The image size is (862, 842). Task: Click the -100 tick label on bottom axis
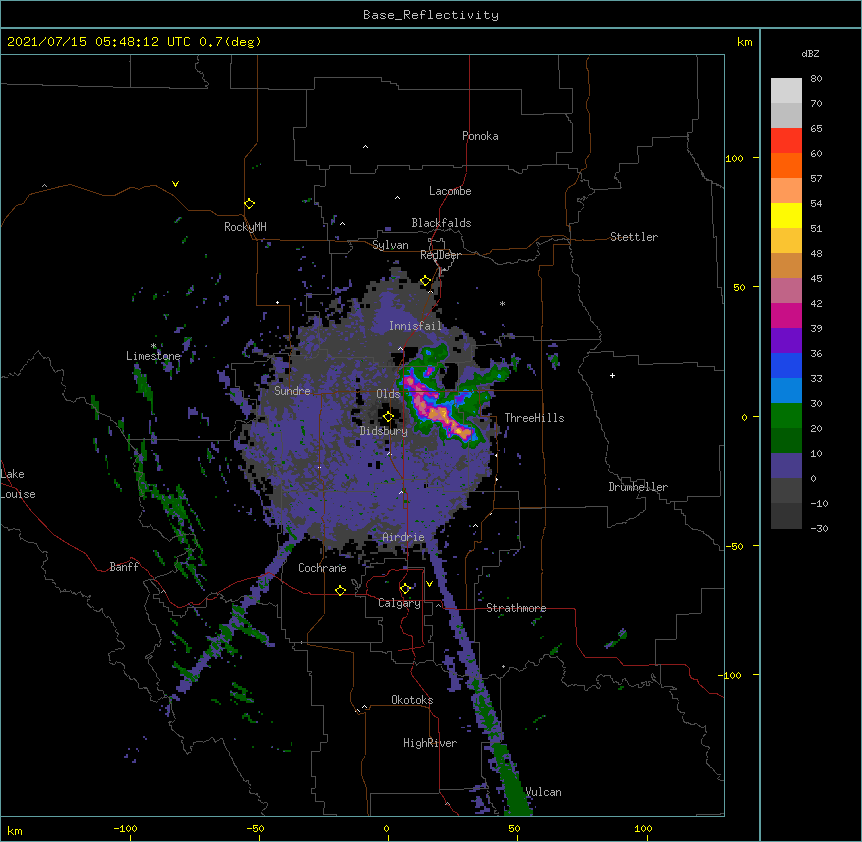click(x=125, y=828)
